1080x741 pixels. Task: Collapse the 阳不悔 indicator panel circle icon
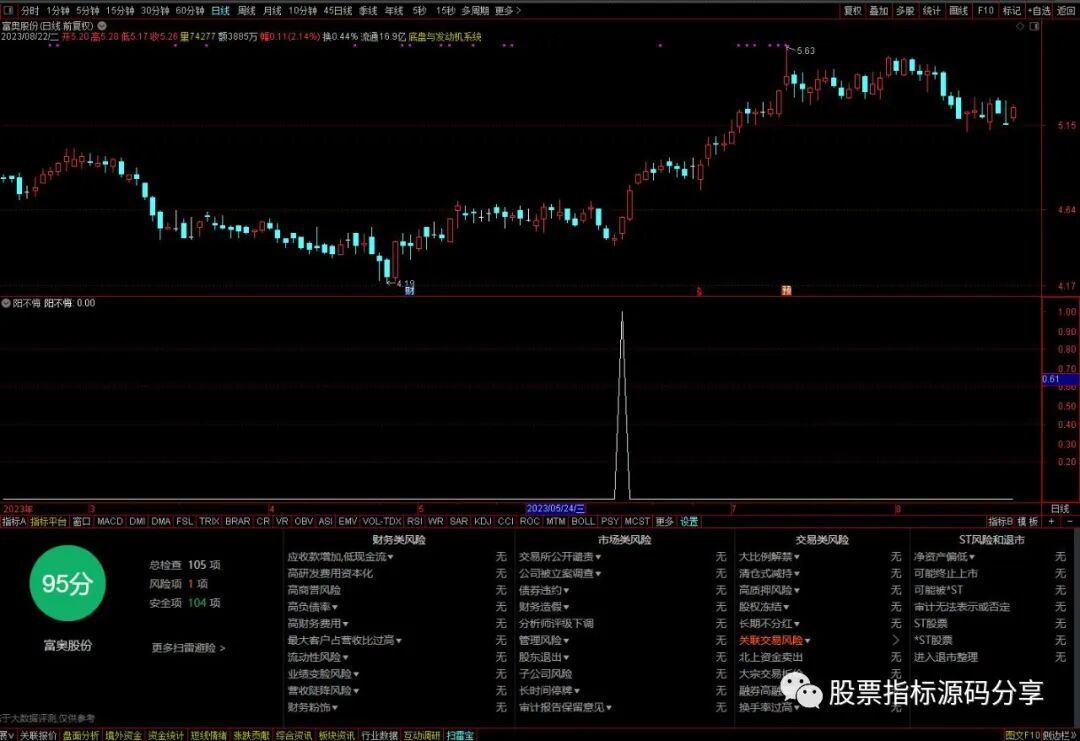coord(6,303)
